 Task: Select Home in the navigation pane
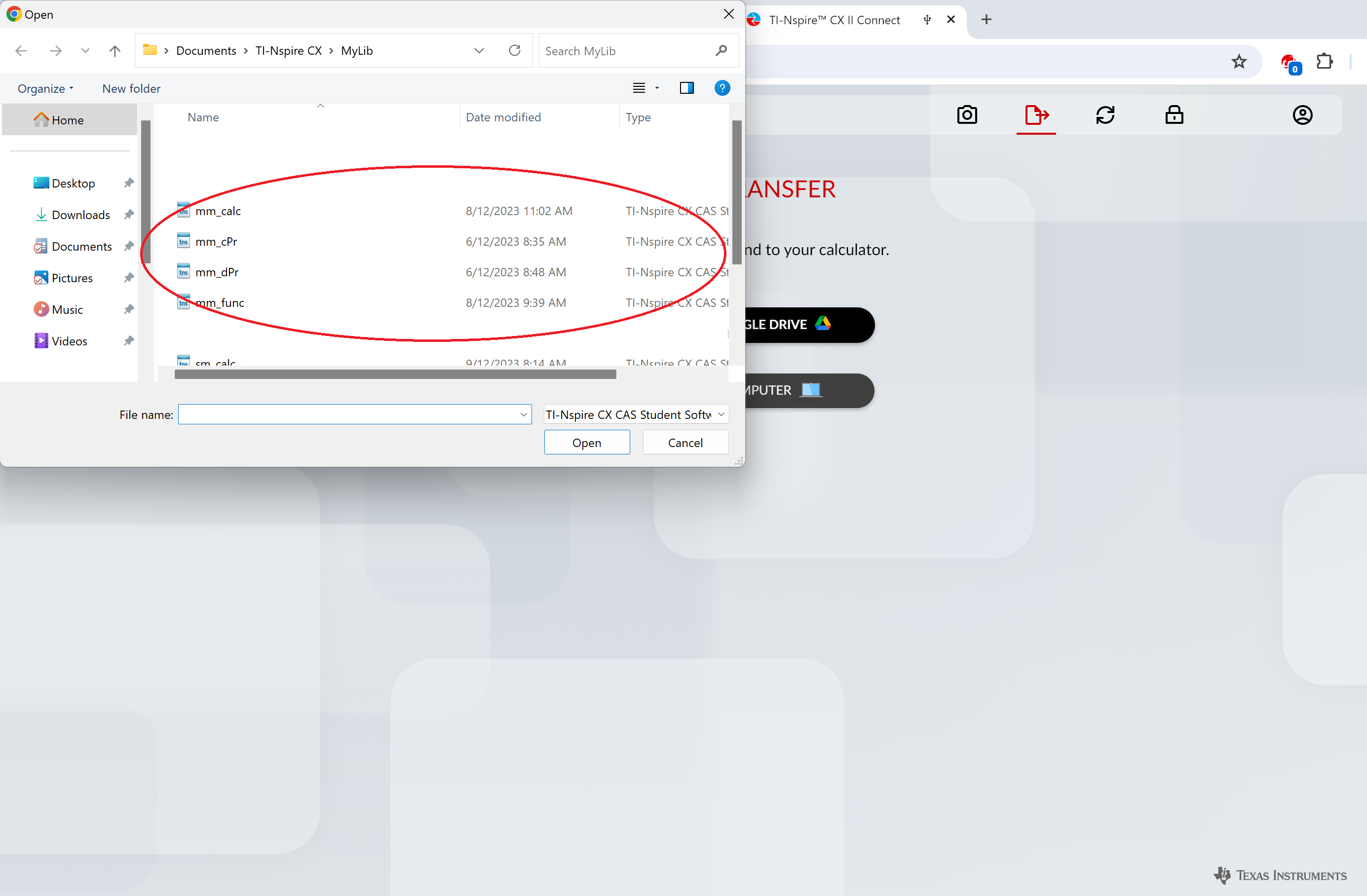pyautogui.click(x=70, y=120)
